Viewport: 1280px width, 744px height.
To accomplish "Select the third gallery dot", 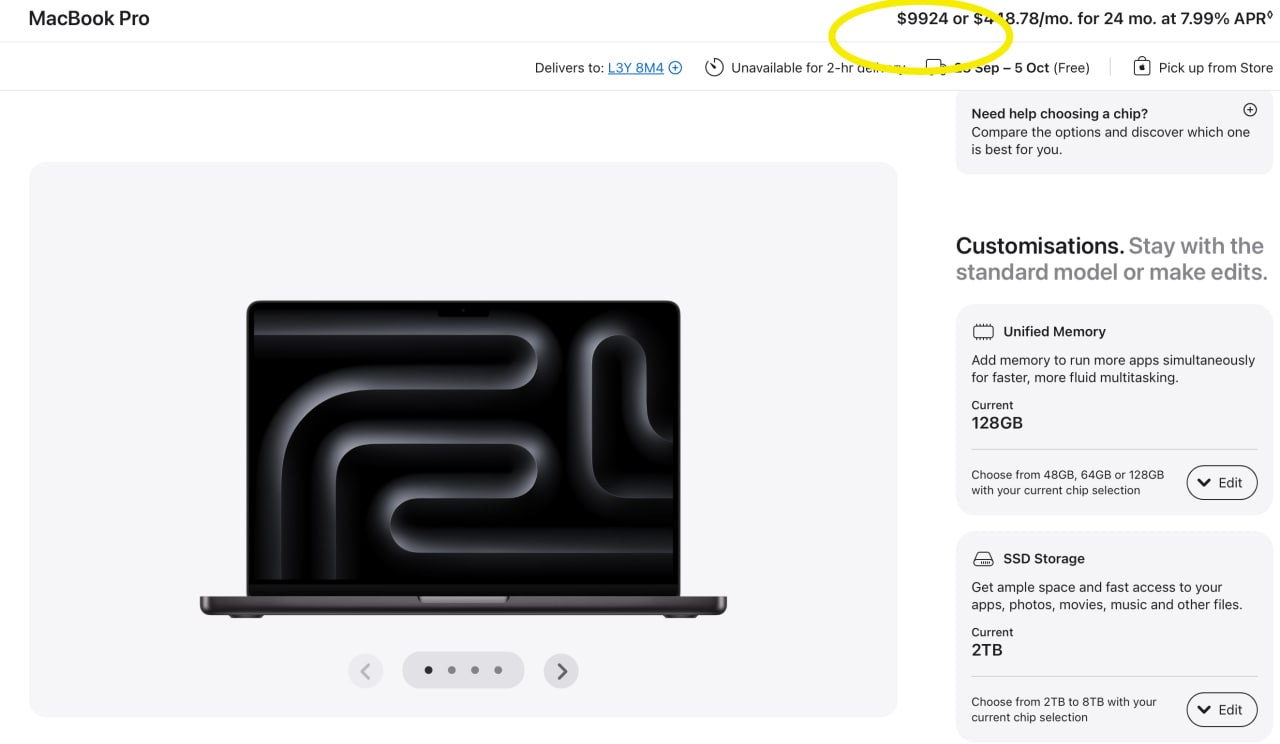I will 475,670.
